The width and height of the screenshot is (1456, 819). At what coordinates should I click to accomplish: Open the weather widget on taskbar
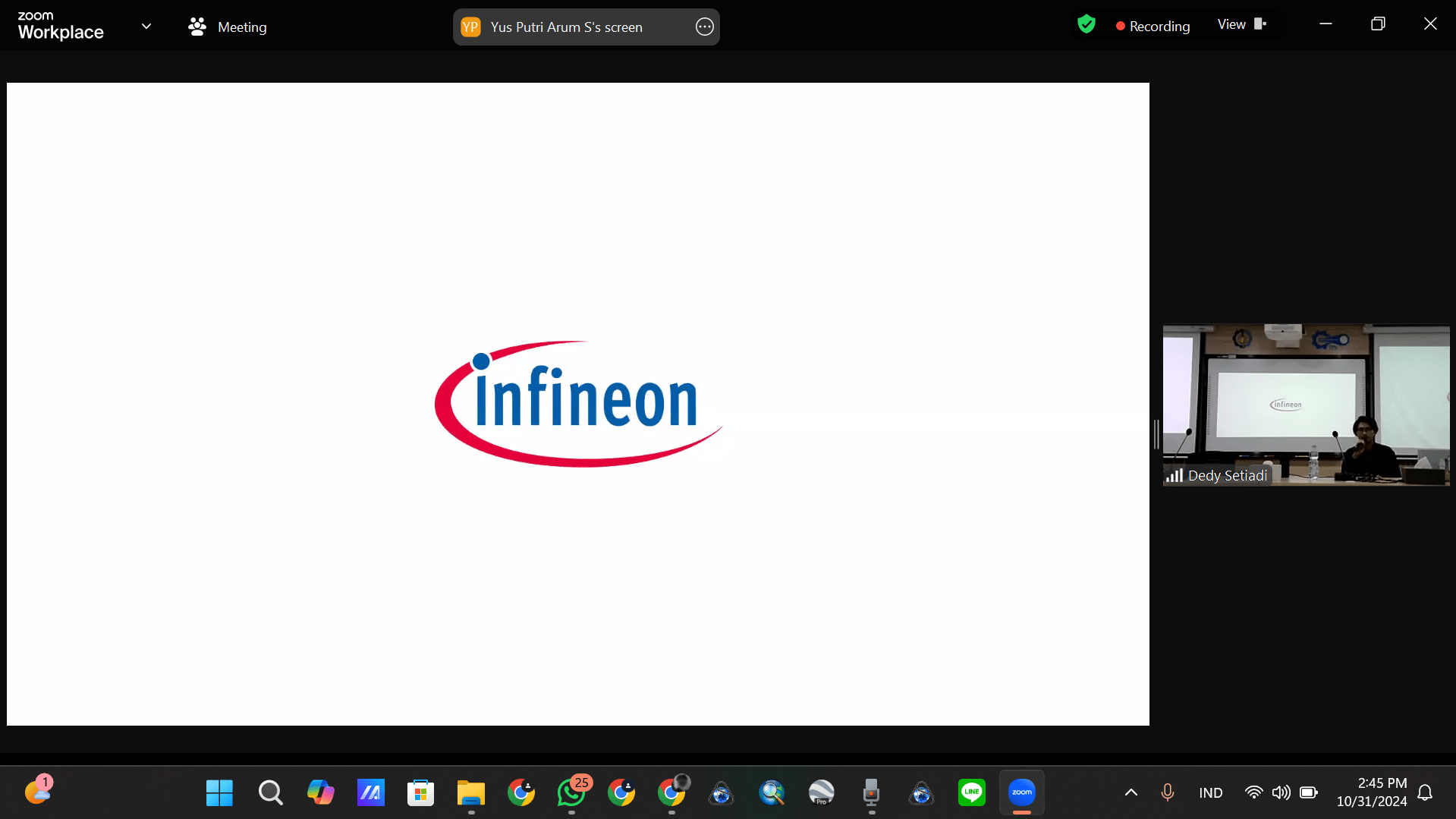pos(38,791)
